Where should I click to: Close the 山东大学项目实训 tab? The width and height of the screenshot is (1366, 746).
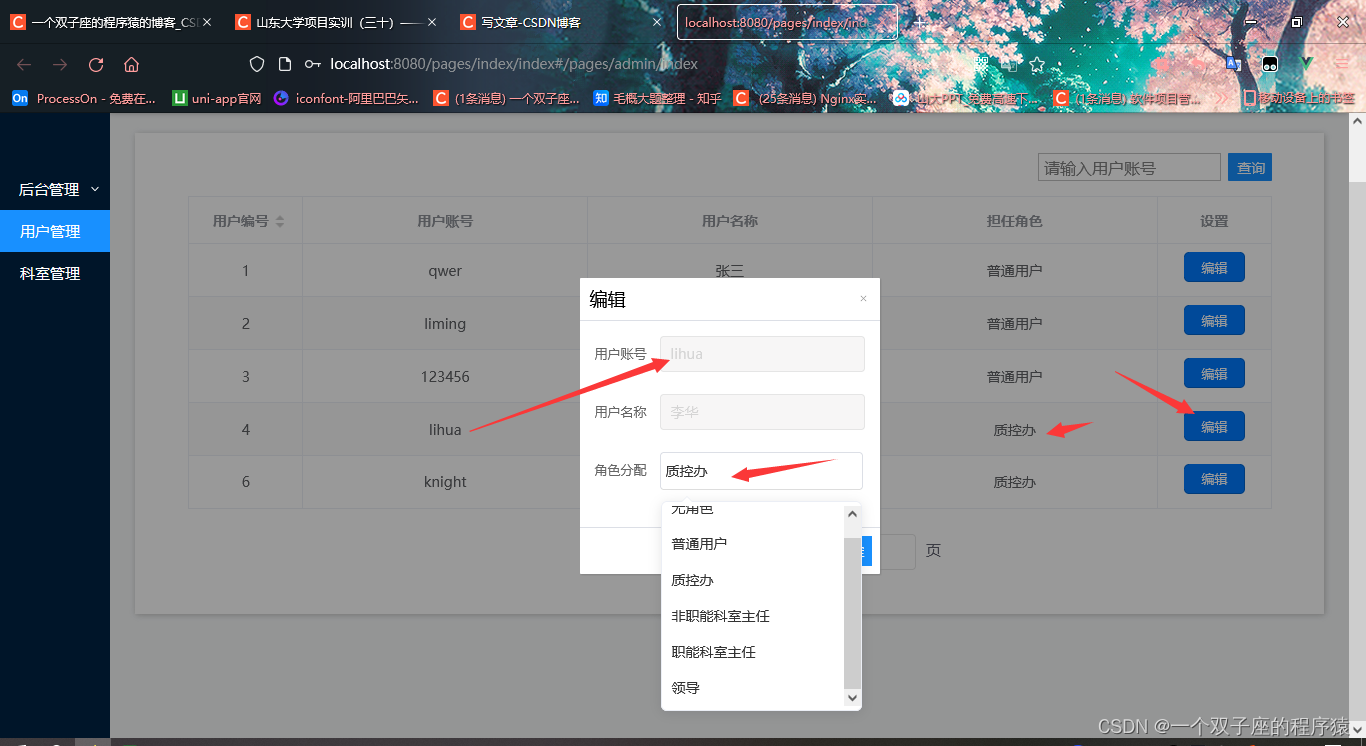coord(432,22)
